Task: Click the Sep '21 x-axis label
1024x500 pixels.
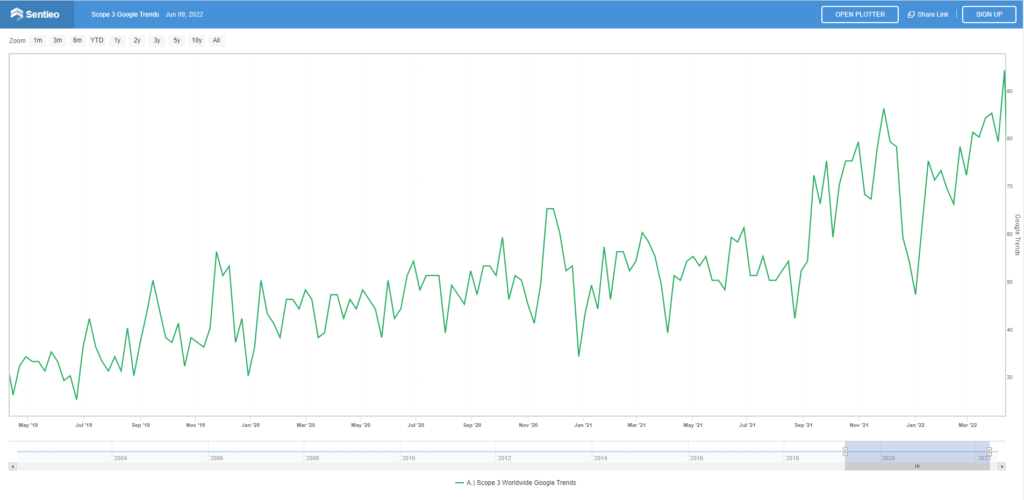Action: 804,425
